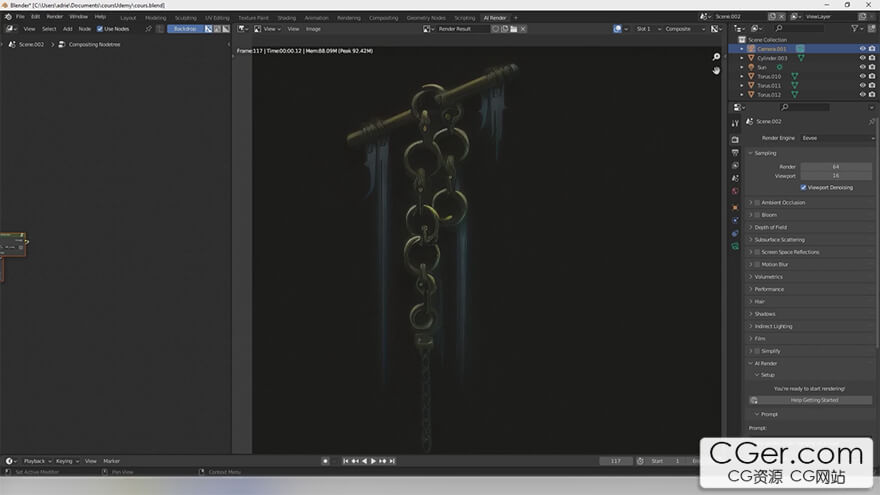Click the Viewport samples value 16 field
Screen dimensions: 880x495
pos(836,176)
